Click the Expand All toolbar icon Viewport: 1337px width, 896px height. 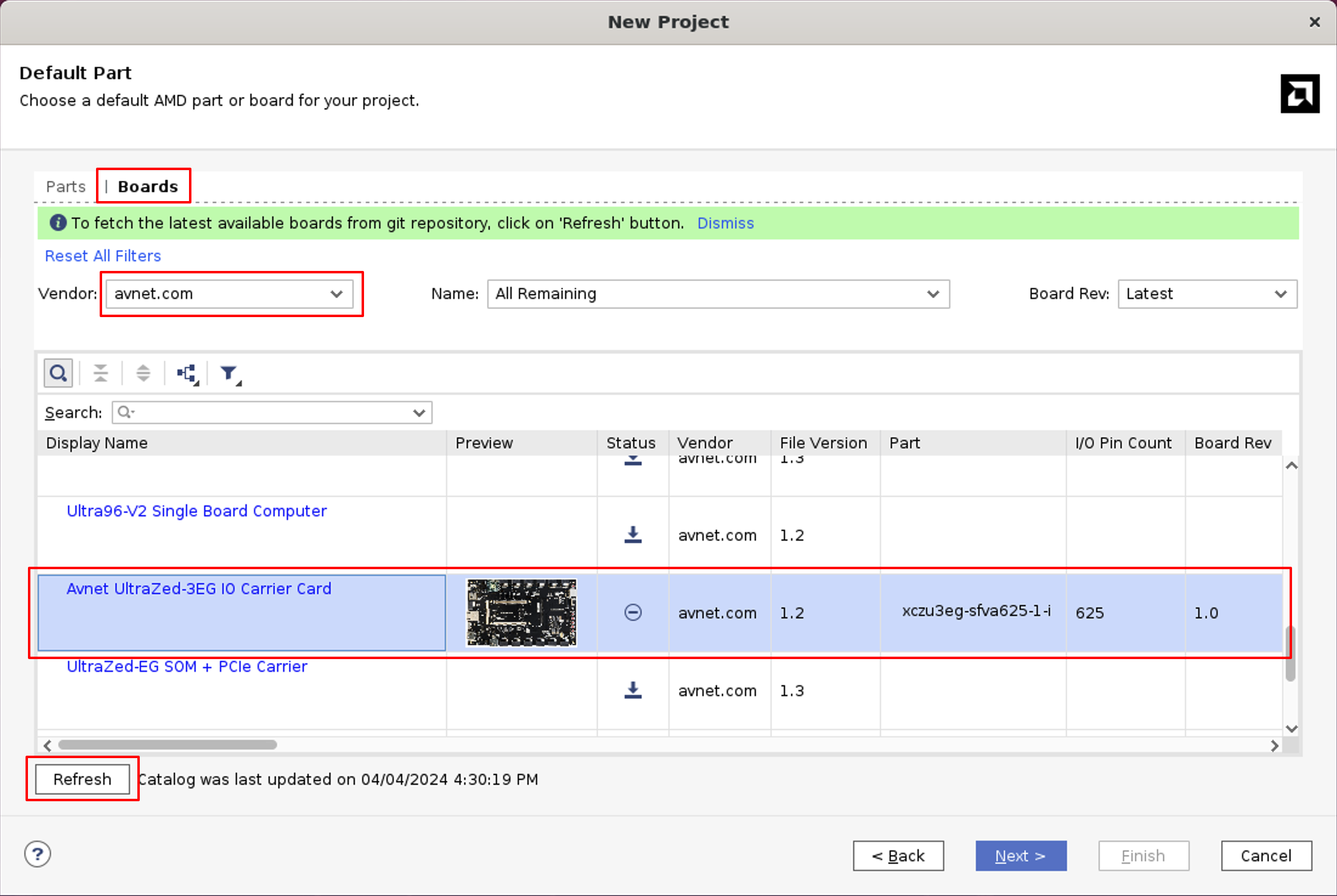pos(143,373)
